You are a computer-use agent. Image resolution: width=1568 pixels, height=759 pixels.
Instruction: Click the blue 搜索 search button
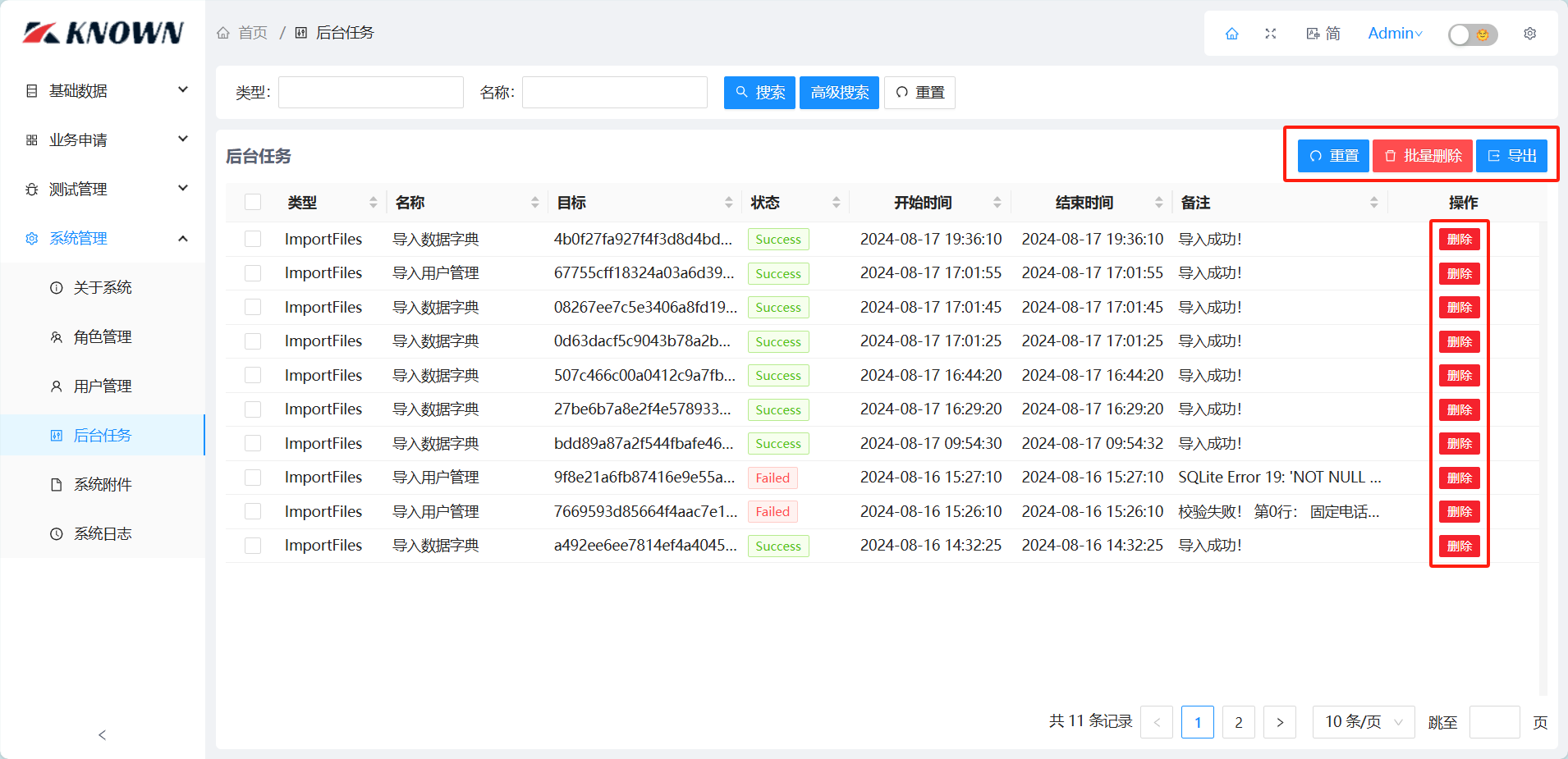coord(759,93)
